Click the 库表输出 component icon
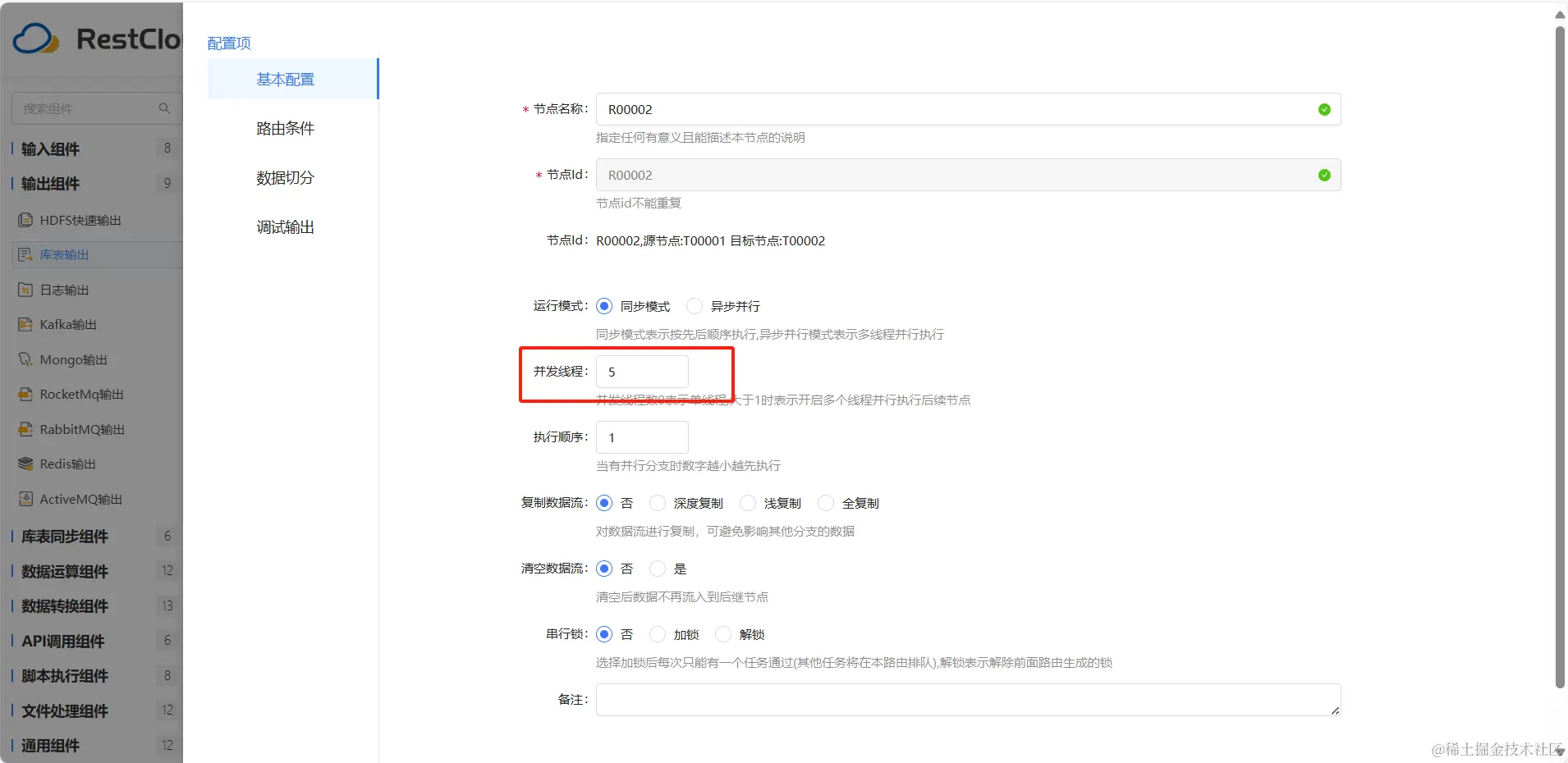Image resolution: width=1568 pixels, height=763 pixels. (25, 254)
